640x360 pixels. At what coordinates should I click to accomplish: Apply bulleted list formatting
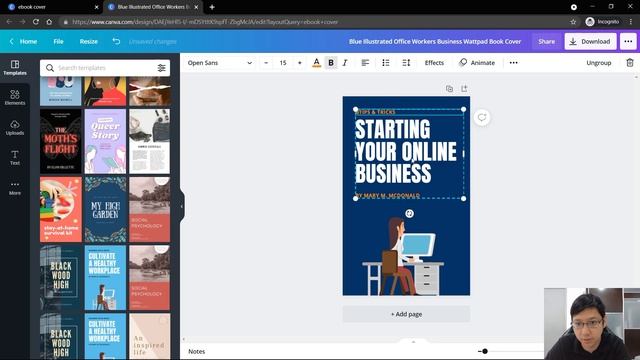[386, 63]
